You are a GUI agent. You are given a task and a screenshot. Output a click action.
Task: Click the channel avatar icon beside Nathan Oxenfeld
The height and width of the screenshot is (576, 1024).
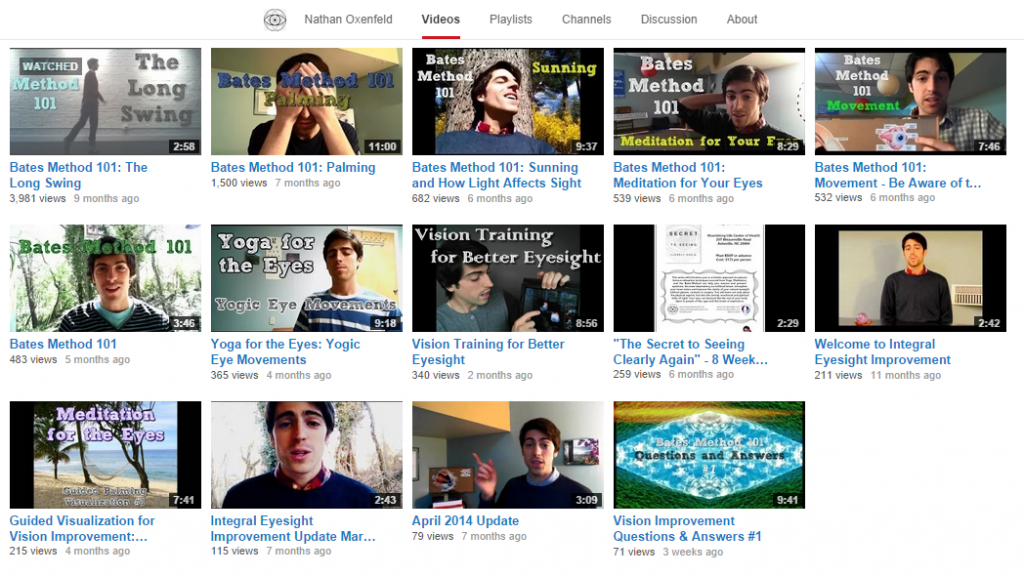(x=274, y=19)
